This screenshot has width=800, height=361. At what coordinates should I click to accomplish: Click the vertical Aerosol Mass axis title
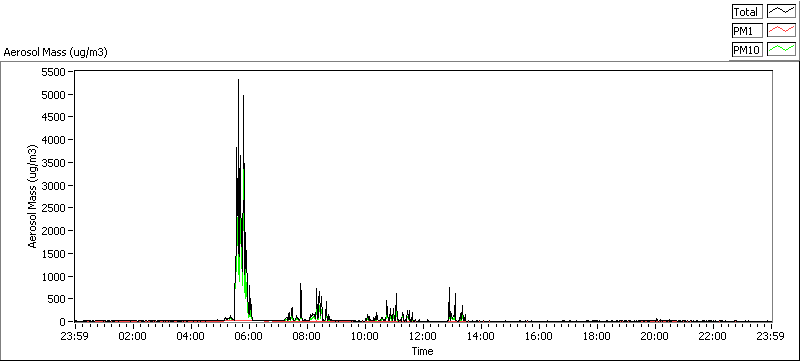(33, 197)
